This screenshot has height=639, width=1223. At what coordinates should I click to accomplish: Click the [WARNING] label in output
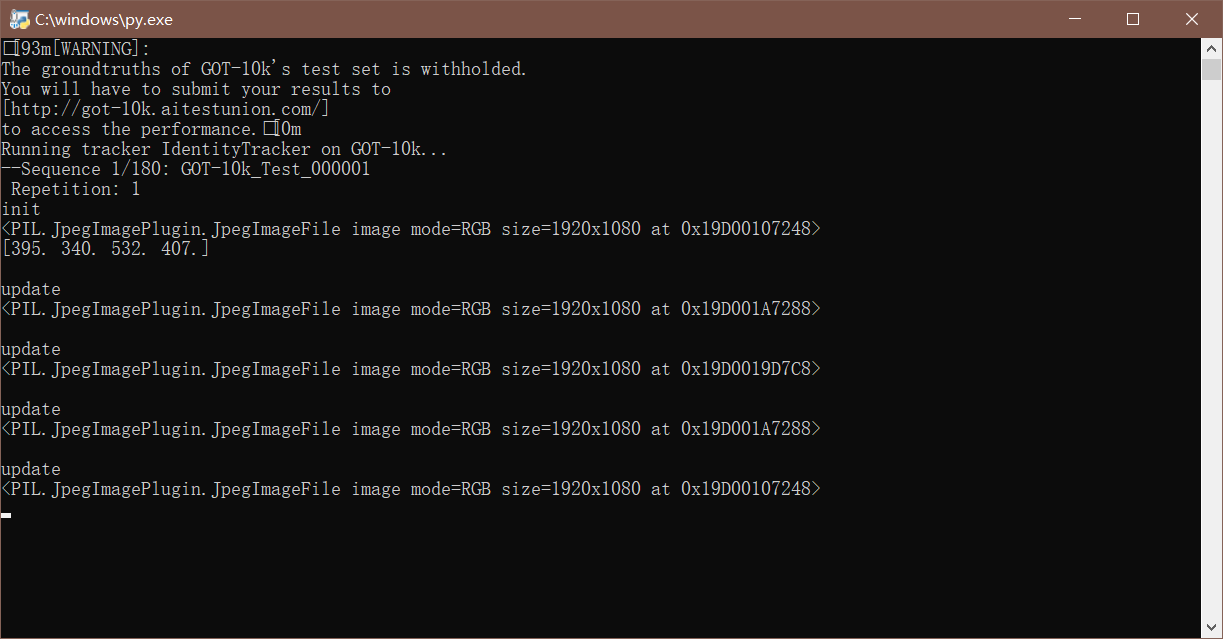(x=97, y=49)
